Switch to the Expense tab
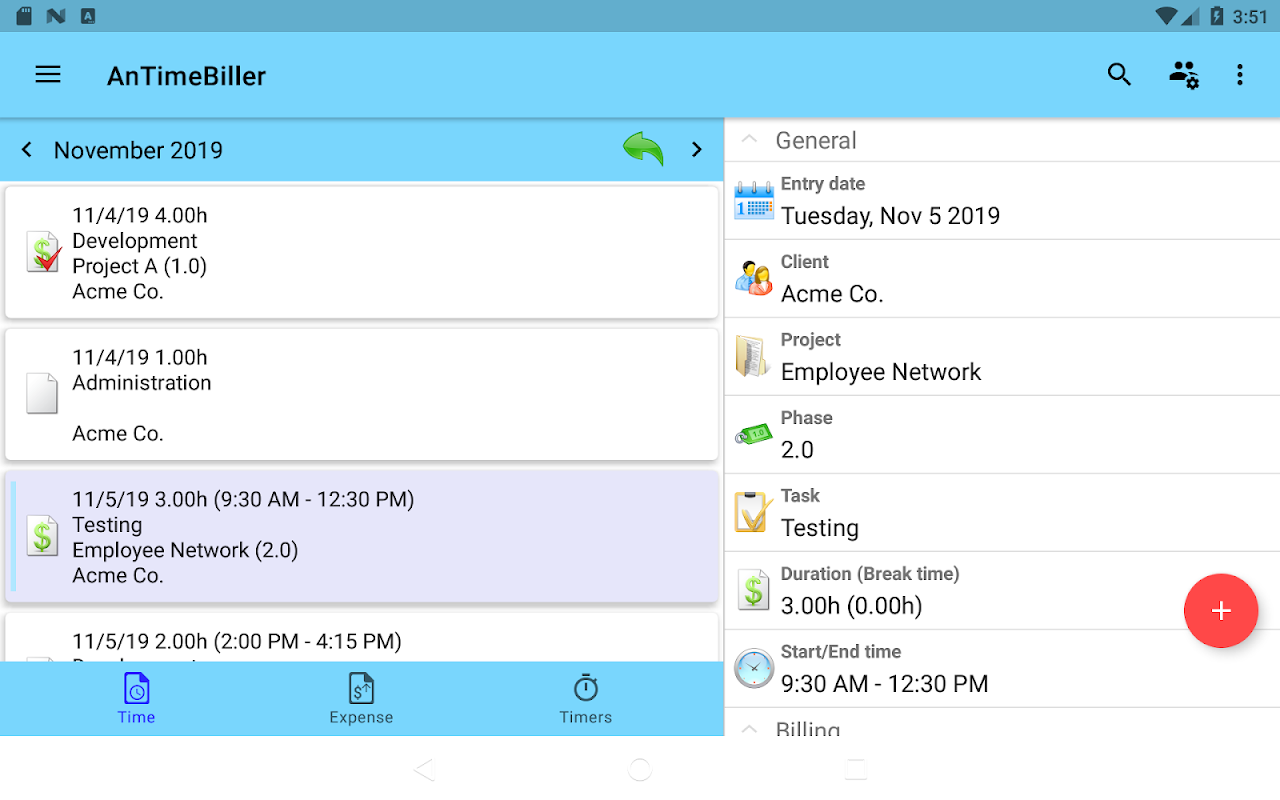The image size is (1280, 800). point(361,698)
